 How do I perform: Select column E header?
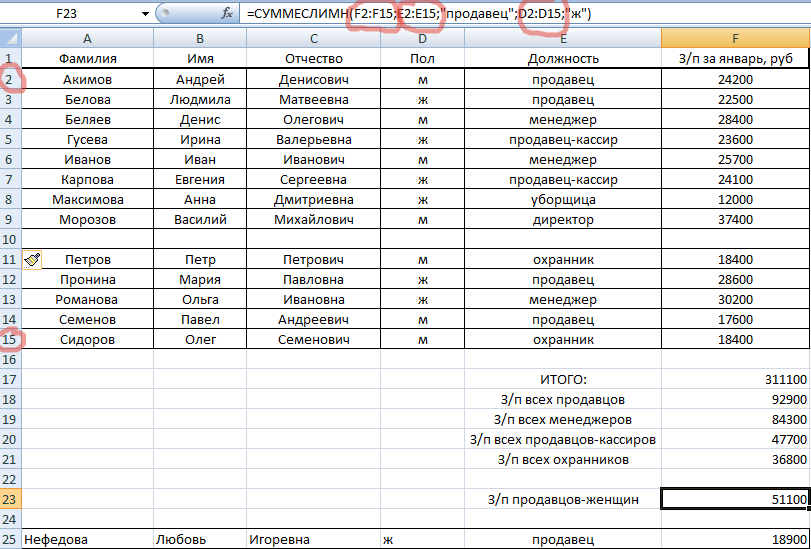coord(563,38)
